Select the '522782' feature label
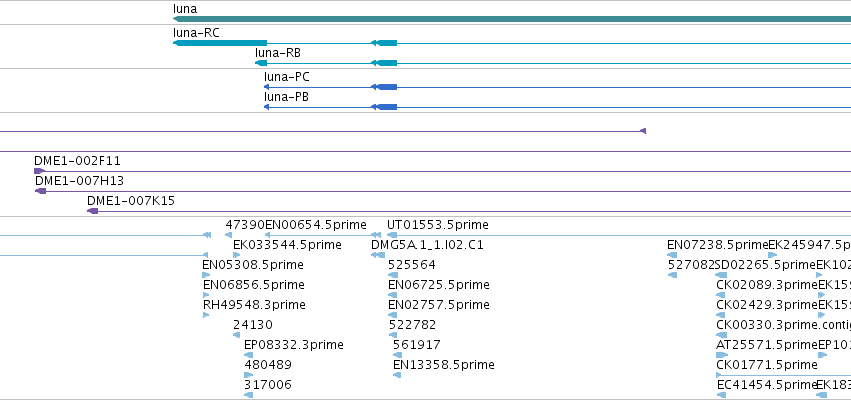This screenshot has height=400, width=851. [x=412, y=325]
